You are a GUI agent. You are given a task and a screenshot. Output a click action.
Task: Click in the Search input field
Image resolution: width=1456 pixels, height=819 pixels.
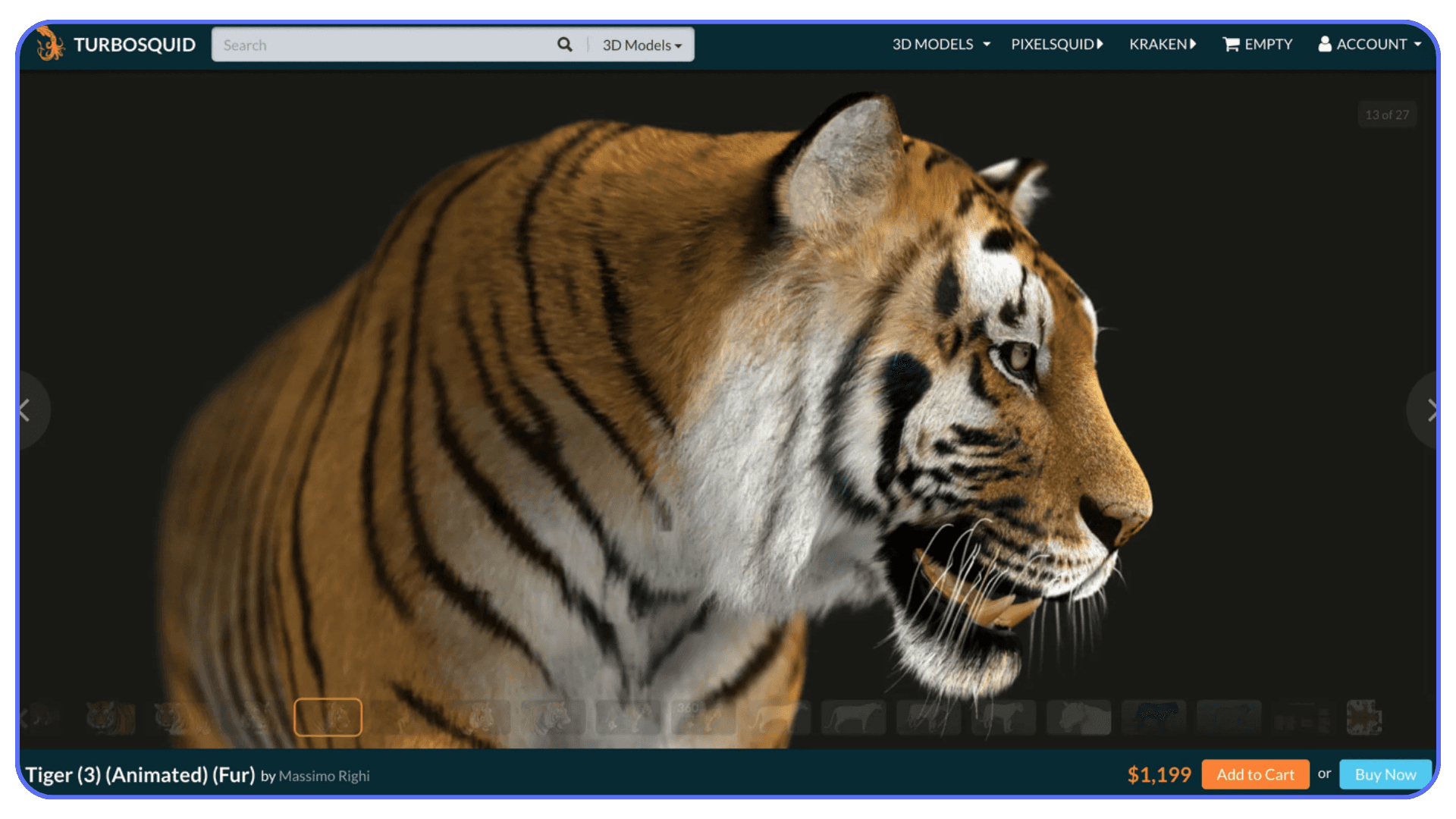click(x=383, y=45)
